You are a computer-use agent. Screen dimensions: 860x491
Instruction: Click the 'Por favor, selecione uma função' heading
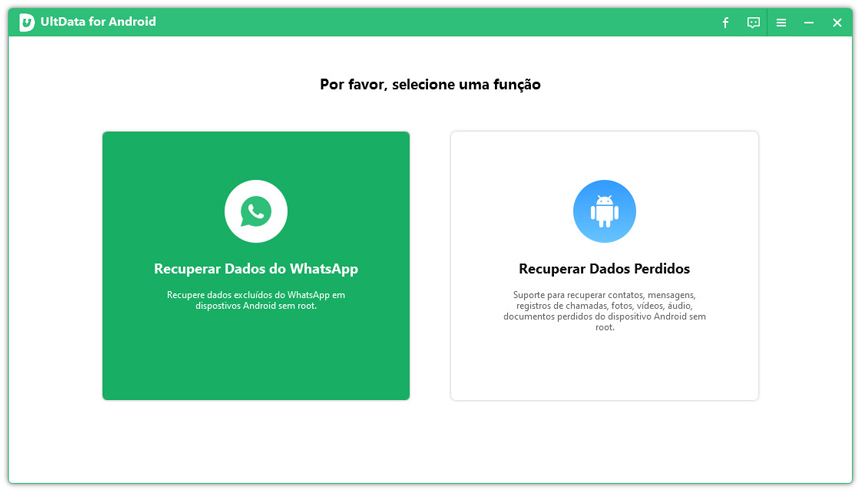(x=430, y=84)
